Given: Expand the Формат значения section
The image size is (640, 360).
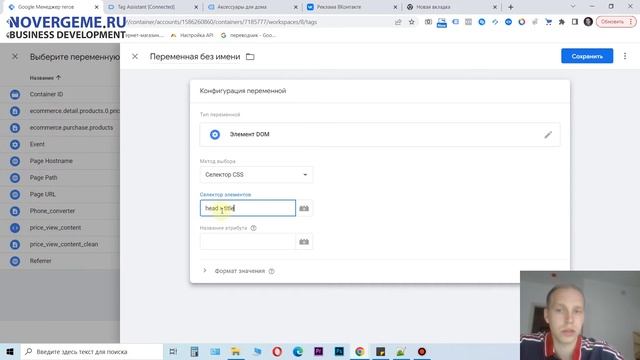Looking at the screenshot, I should [x=205, y=271].
